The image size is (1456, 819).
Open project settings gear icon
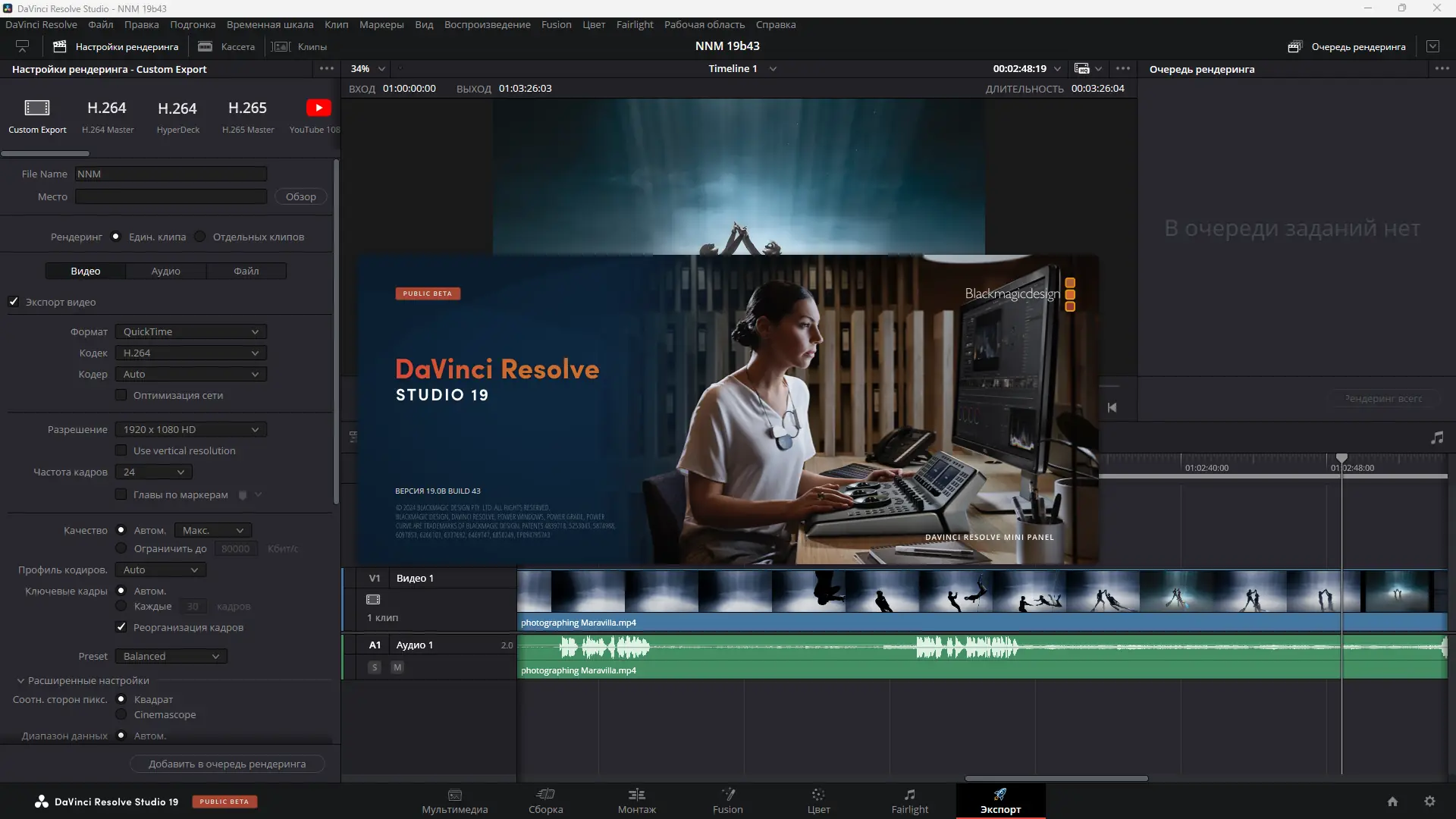click(x=1429, y=802)
